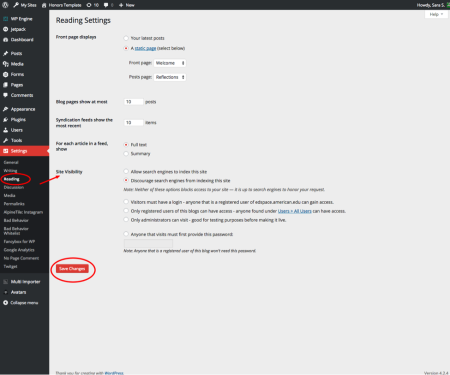Click the Forms sidebar icon

tap(5, 74)
